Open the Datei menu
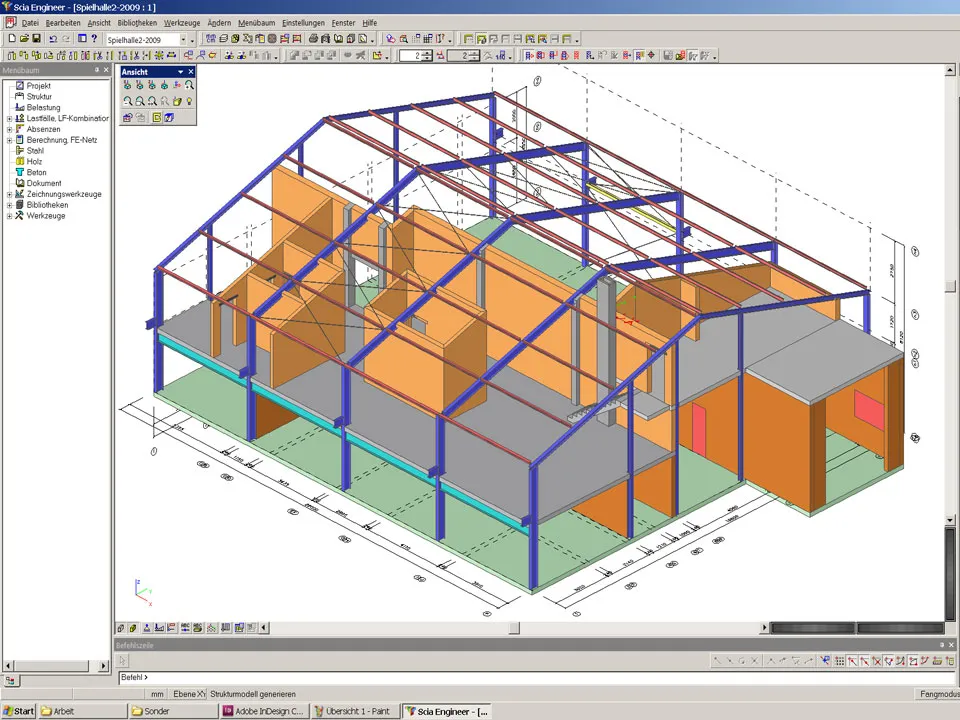 [x=30, y=23]
